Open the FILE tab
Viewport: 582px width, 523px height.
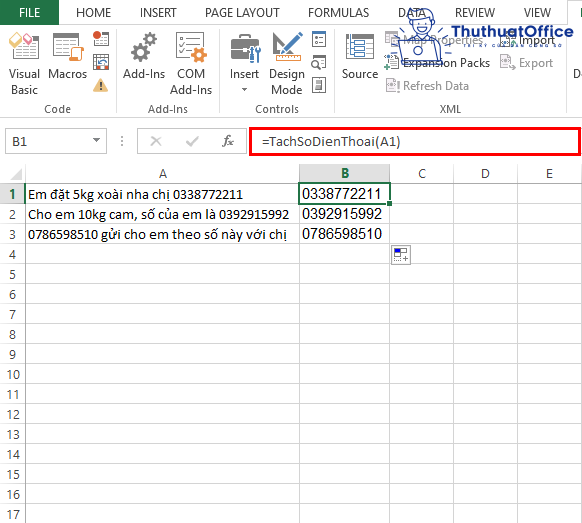coord(29,13)
